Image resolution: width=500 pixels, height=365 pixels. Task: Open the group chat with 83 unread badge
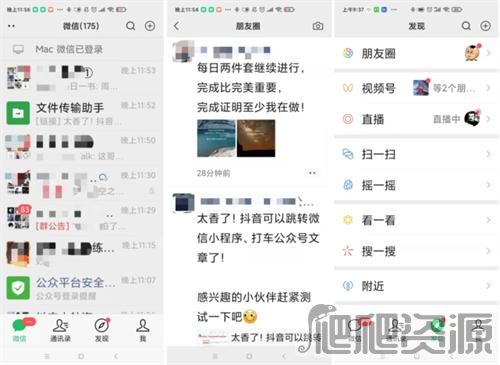pyautogui.click(x=82, y=218)
